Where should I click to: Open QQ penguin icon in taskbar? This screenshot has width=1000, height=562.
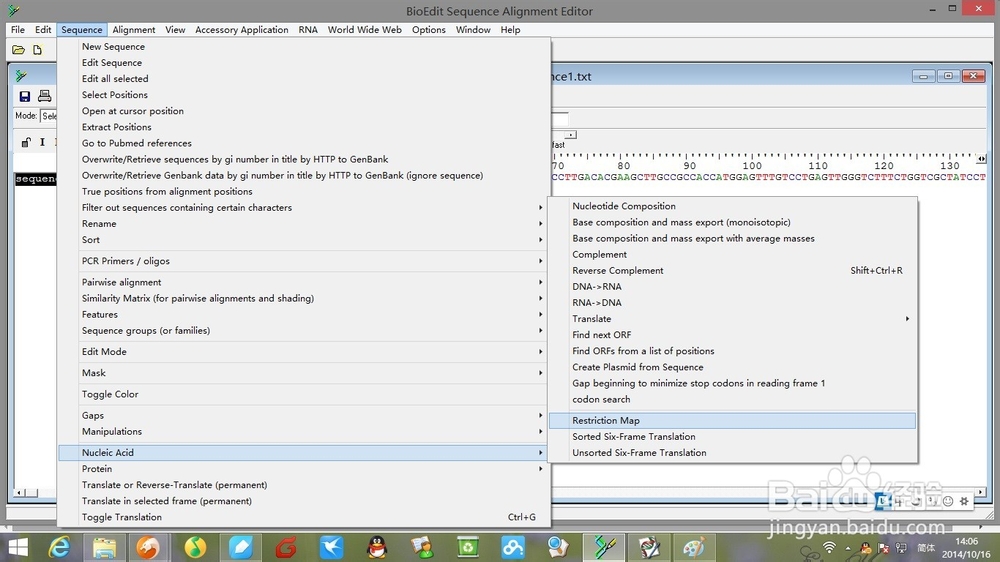point(377,547)
